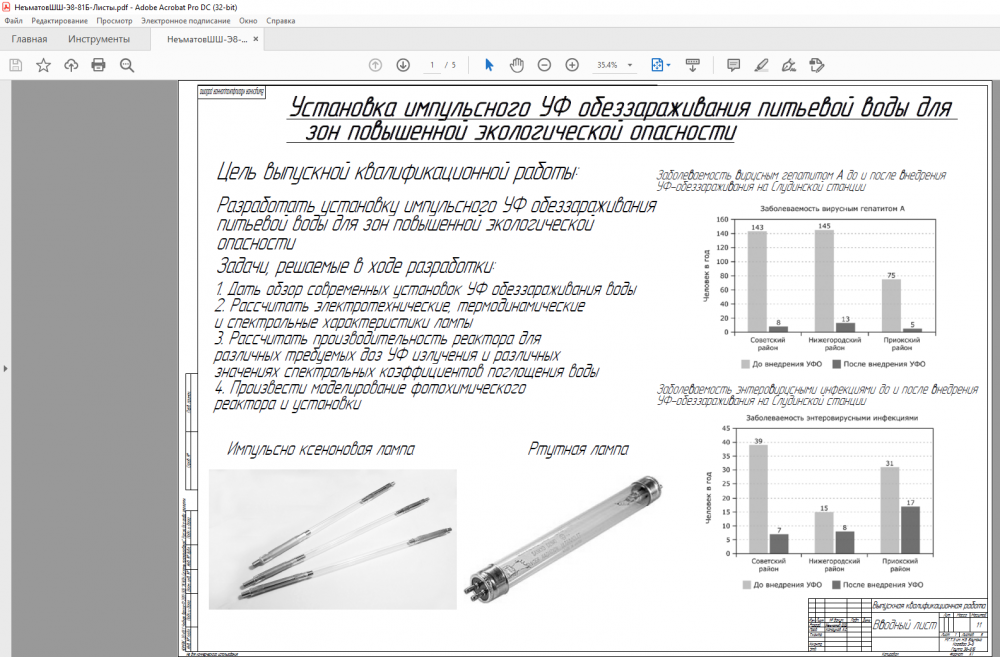
Task: Switch to the Инструменты tab
Action: [99, 39]
